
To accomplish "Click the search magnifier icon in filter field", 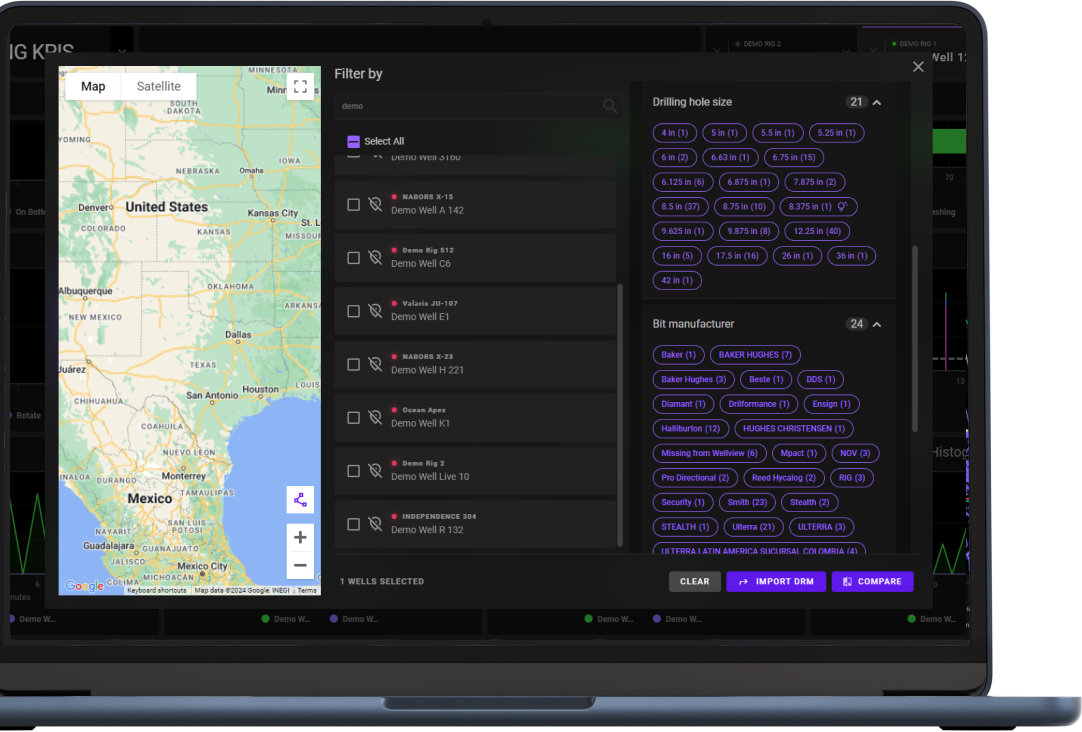I will point(608,105).
